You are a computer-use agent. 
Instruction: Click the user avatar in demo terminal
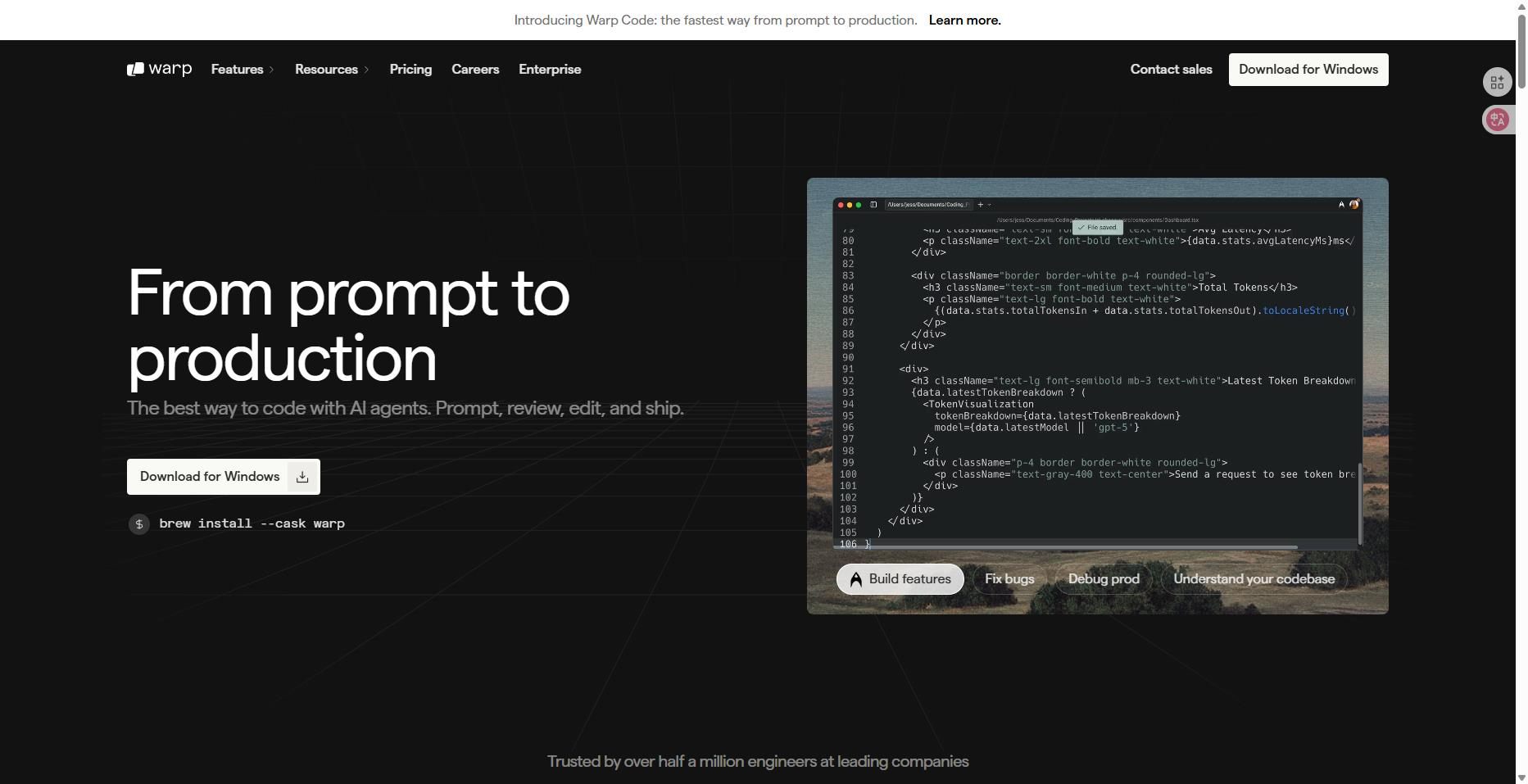(x=1353, y=205)
